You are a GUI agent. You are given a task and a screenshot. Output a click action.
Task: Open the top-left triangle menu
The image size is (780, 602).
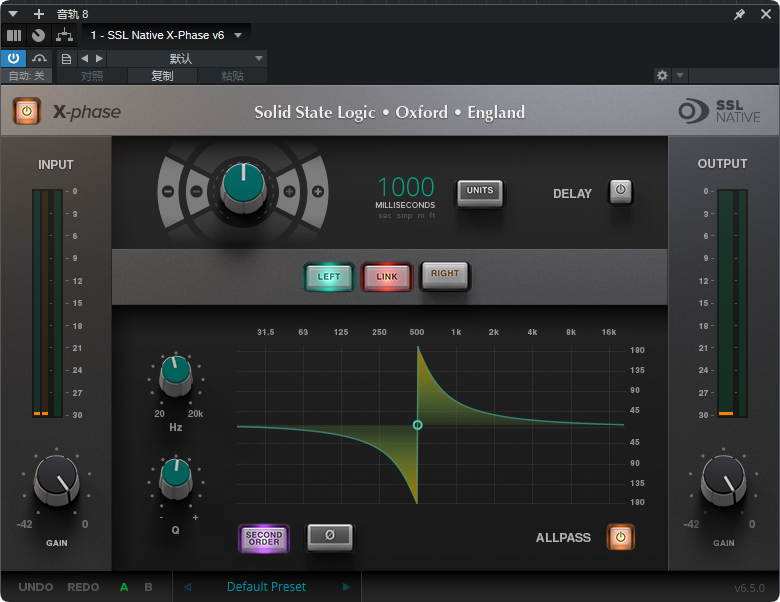point(13,14)
